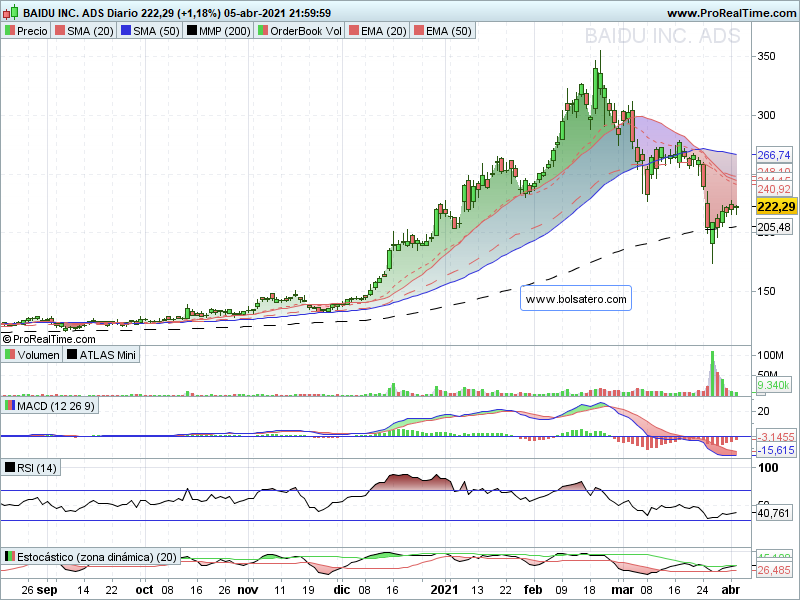Image resolution: width=800 pixels, height=600 pixels.
Task: Visit the www.ProRealTime.com link
Action: pos(731,13)
